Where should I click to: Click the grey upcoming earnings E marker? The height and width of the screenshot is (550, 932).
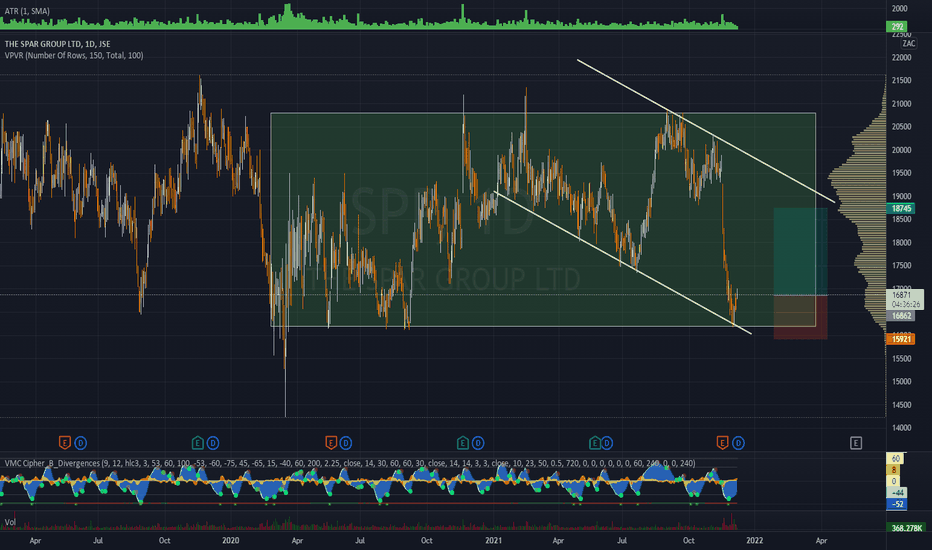click(x=856, y=442)
